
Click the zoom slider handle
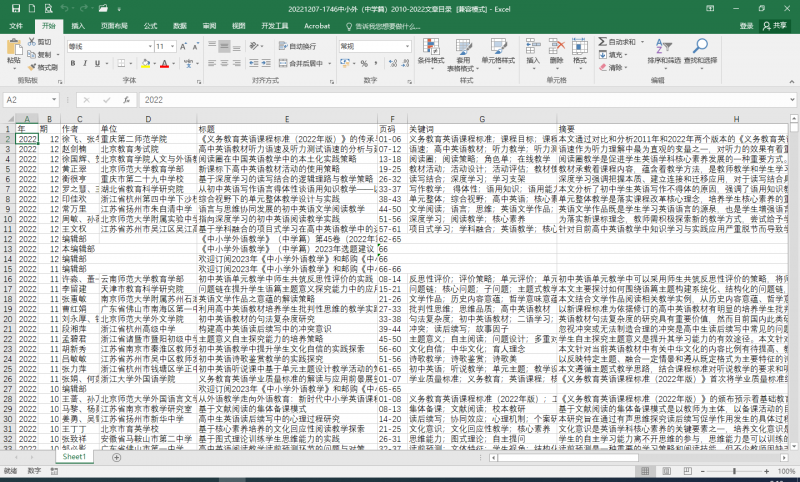click(x=734, y=471)
